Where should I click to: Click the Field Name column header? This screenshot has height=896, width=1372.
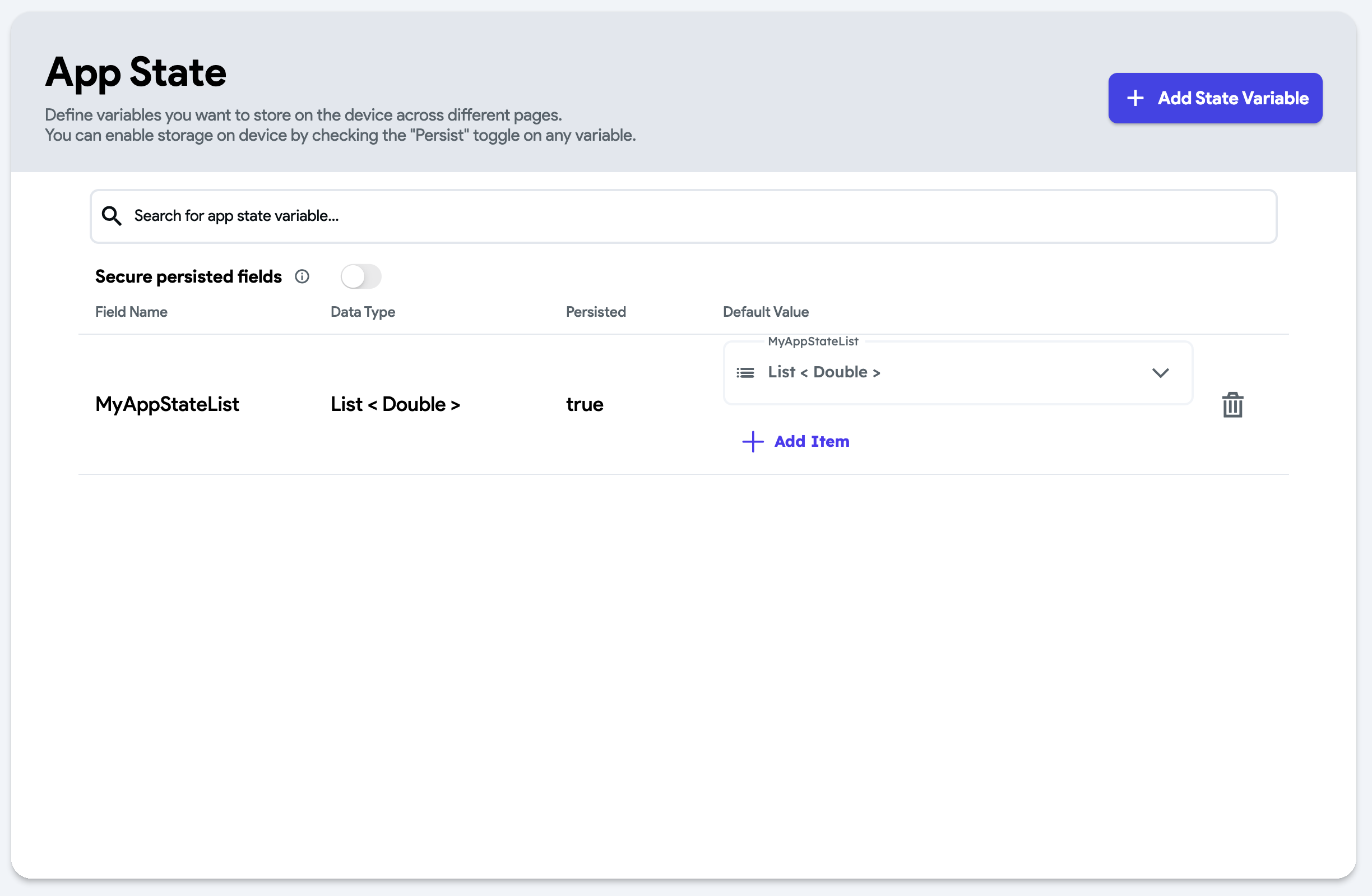tap(131, 312)
